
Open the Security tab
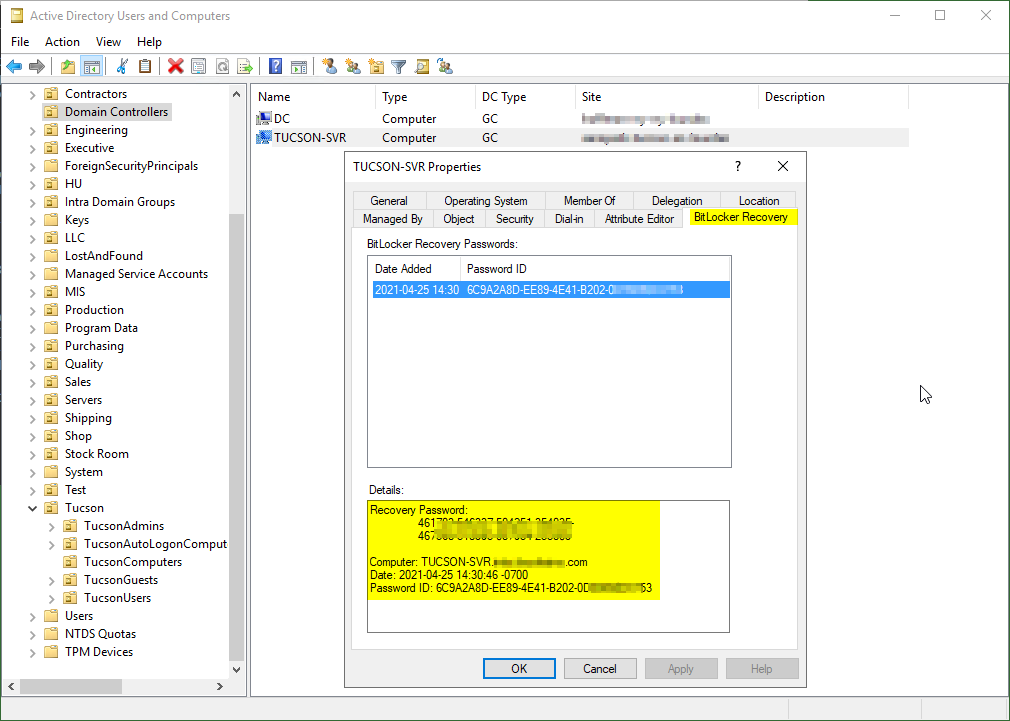point(515,218)
